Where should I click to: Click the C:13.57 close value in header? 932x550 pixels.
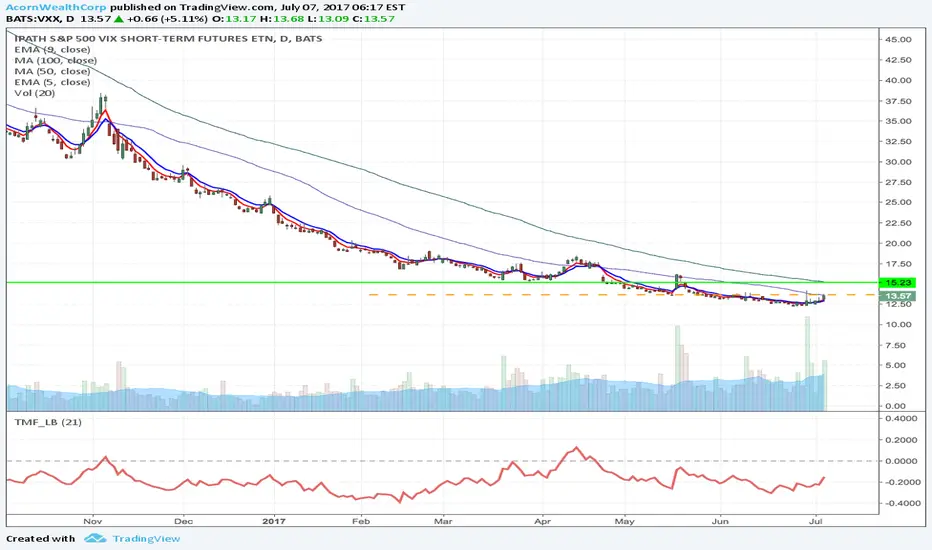coord(373,19)
